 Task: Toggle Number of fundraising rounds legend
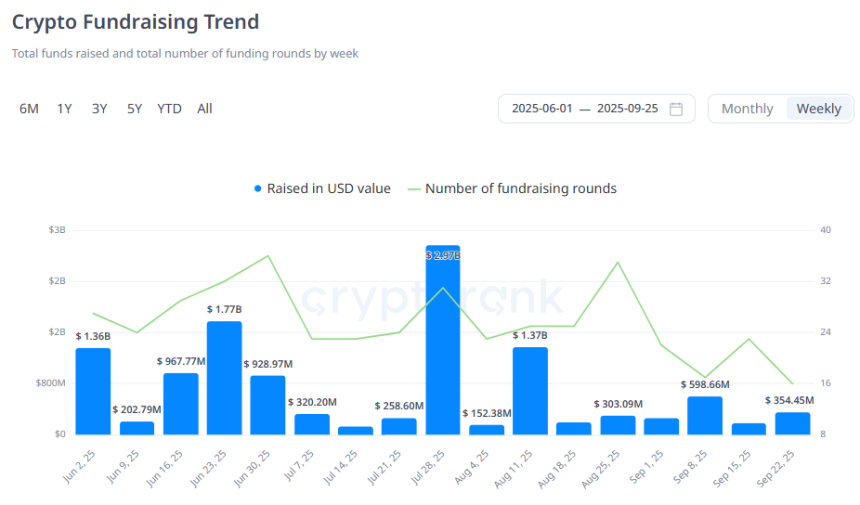pos(520,188)
